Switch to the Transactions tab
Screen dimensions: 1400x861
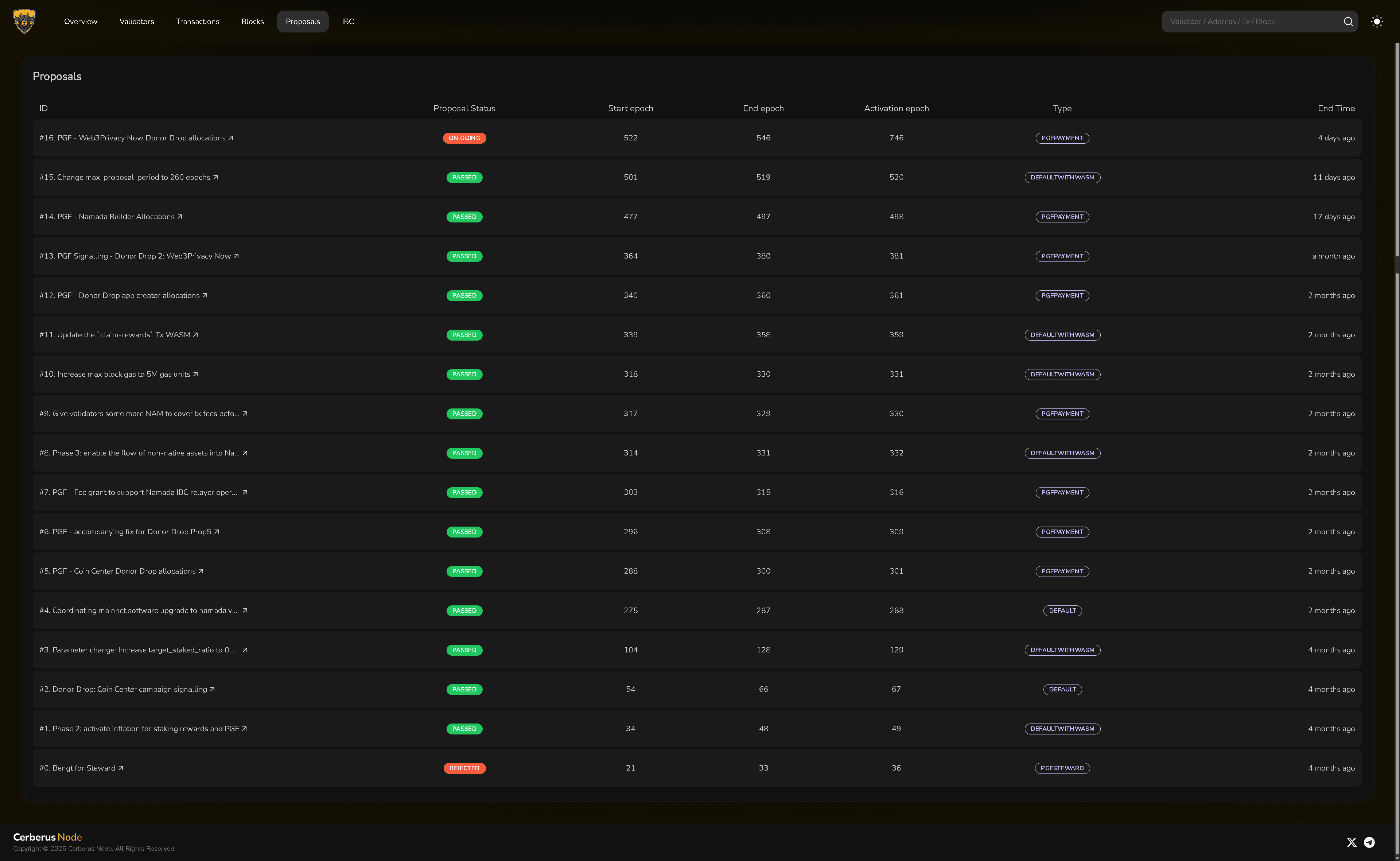coord(198,22)
